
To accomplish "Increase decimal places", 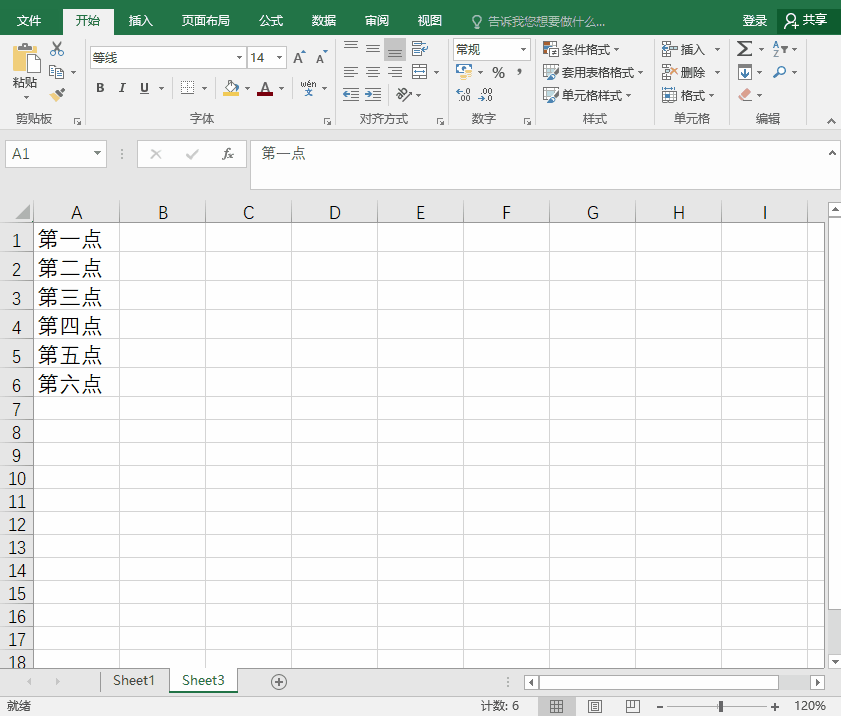I will tap(463, 95).
